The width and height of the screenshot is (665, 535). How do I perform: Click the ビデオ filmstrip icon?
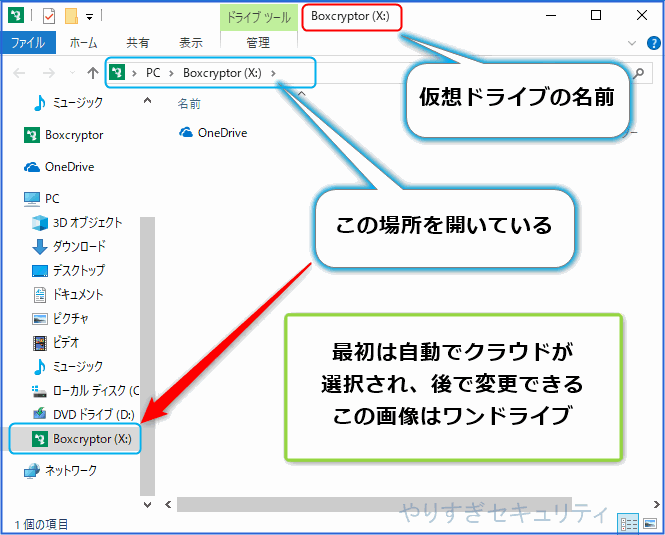(x=40, y=343)
